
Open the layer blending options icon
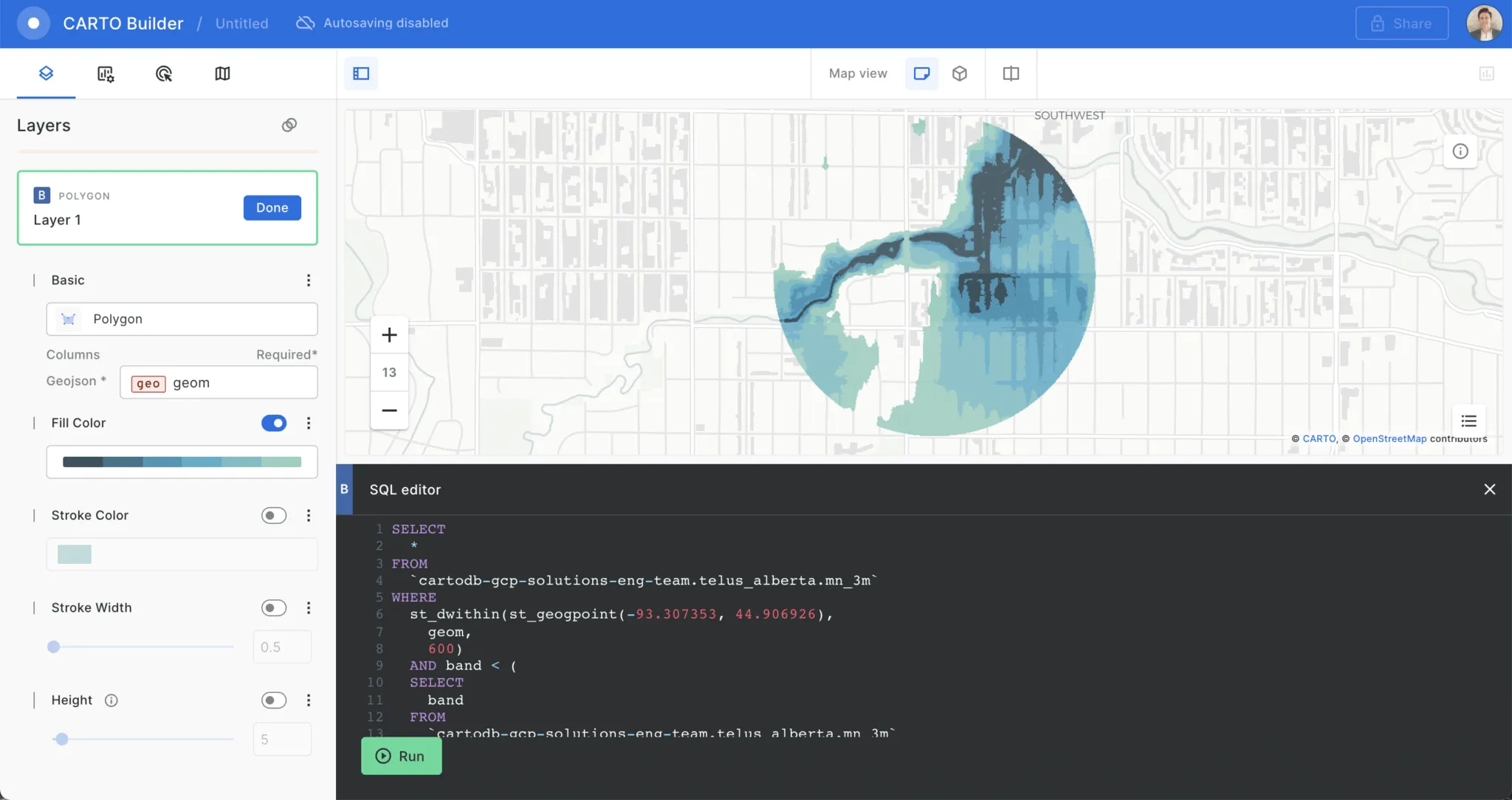[289, 124]
